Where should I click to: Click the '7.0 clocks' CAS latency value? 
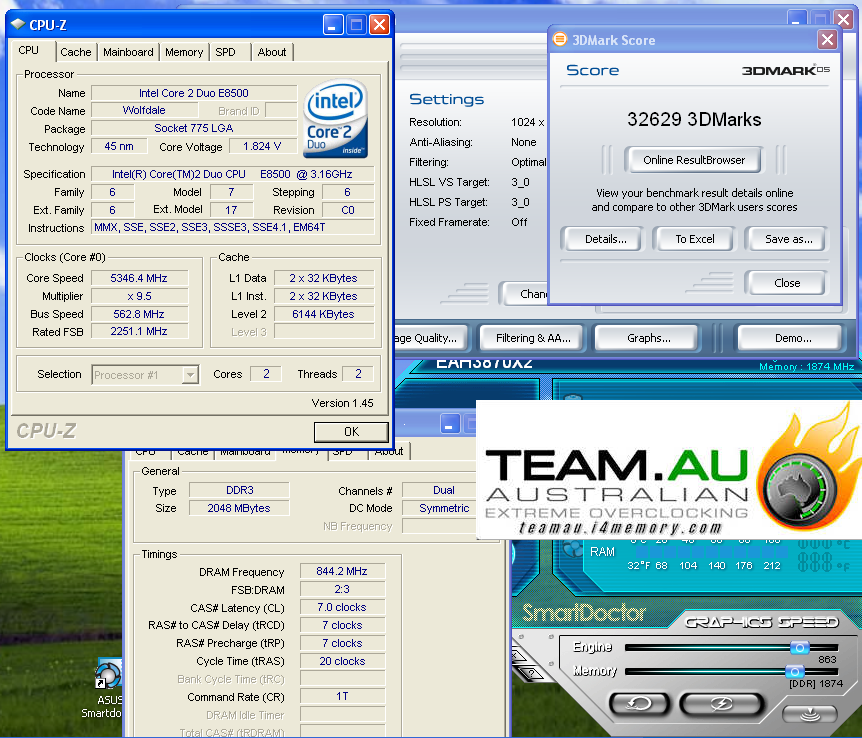tap(342, 607)
